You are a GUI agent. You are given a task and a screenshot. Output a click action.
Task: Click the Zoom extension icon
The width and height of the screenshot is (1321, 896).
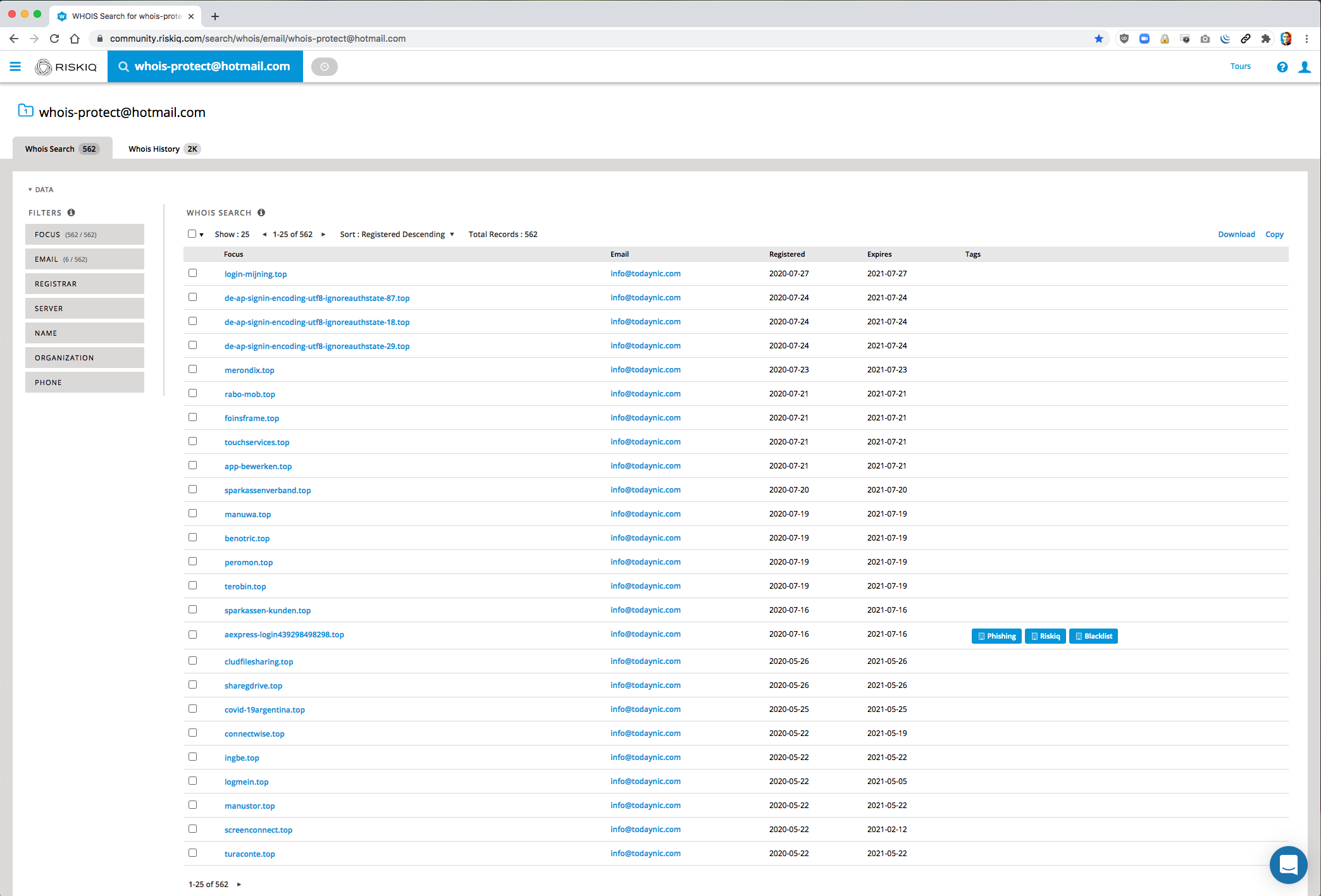click(x=1144, y=39)
